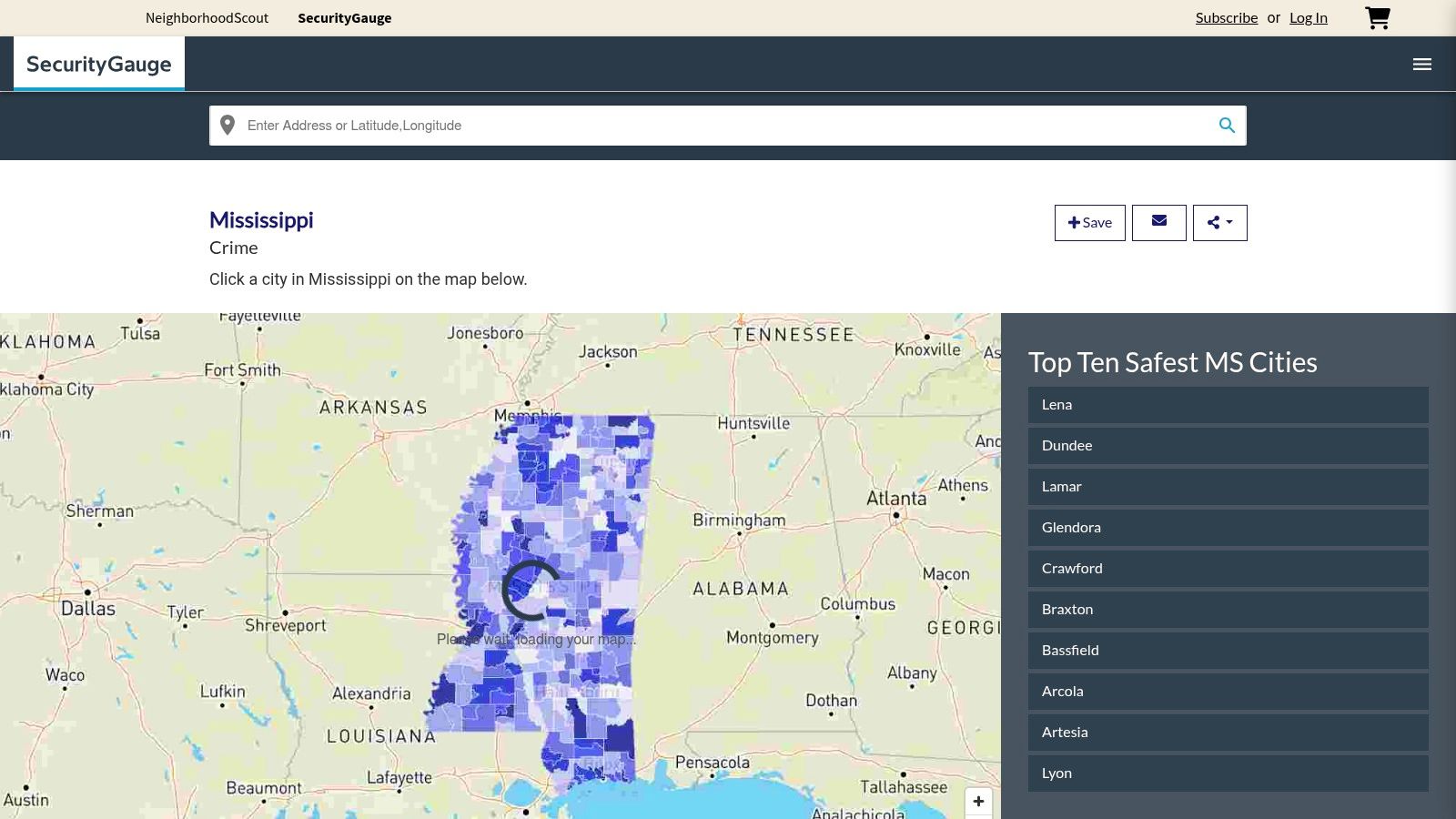Email this Mississippi report via envelope button
Viewport: 1456px width, 819px height.
pyautogui.click(x=1159, y=223)
